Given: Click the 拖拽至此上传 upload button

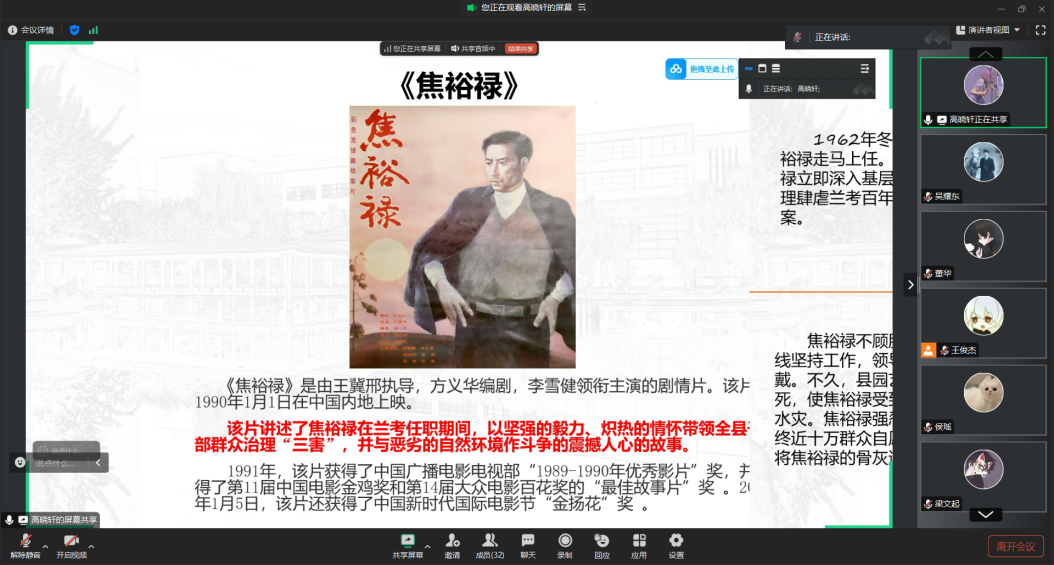Looking at the screenshot, I should [703, 69].
